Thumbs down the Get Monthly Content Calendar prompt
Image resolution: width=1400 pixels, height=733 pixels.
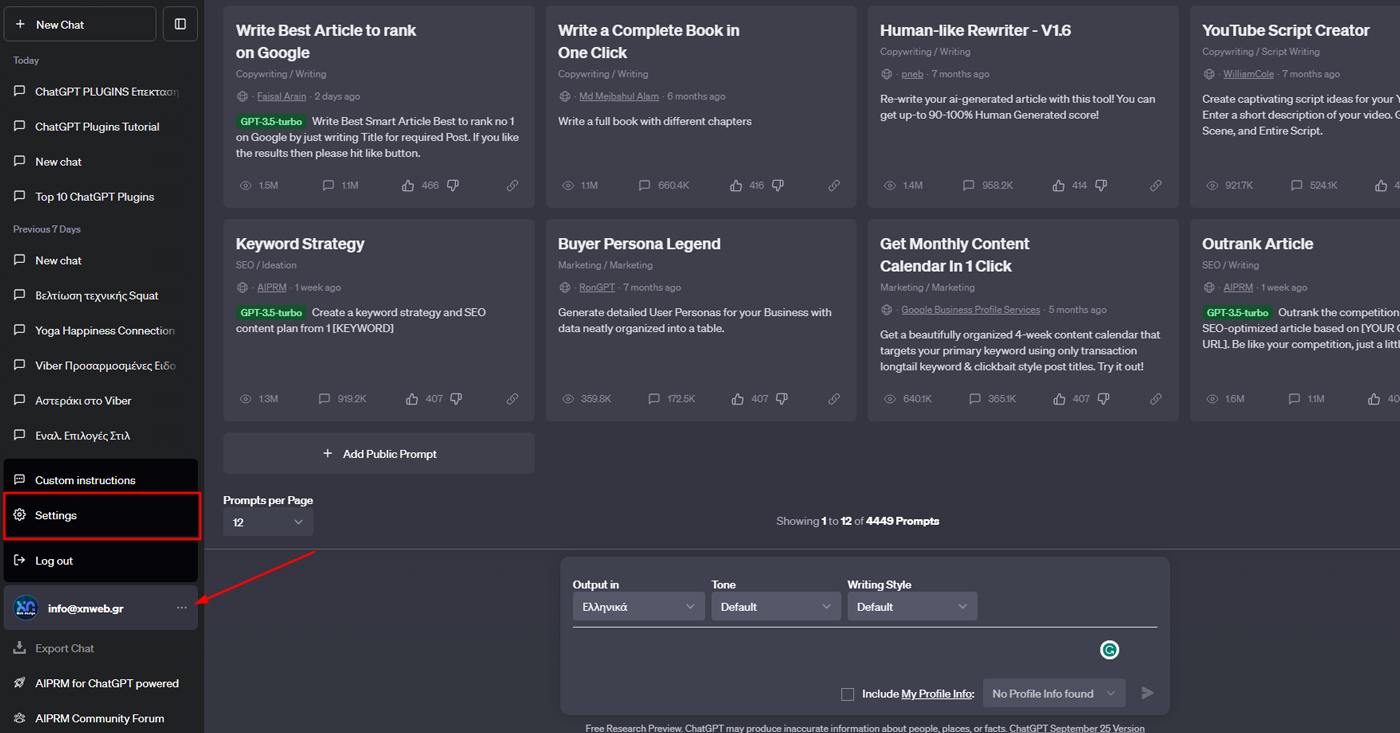coord(1104,399)
